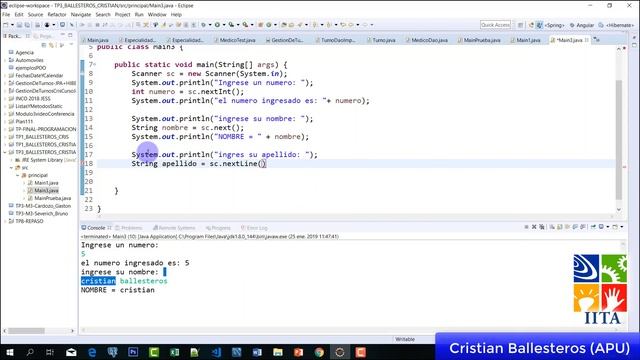Select the ejemplosPOO project
The height and width of the screenshot is (360, 640).
pos(30,68)
